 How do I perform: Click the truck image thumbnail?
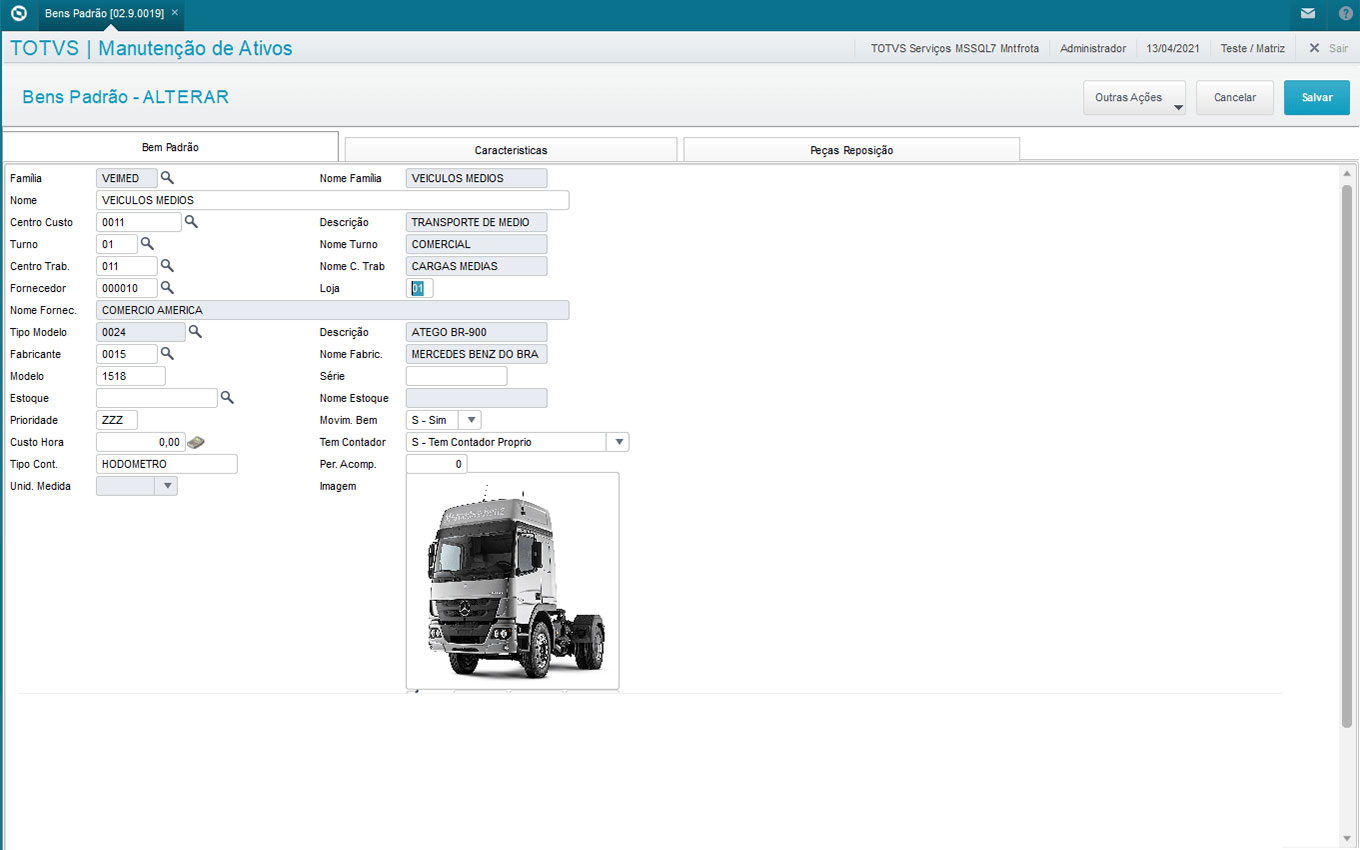(512, 581)
